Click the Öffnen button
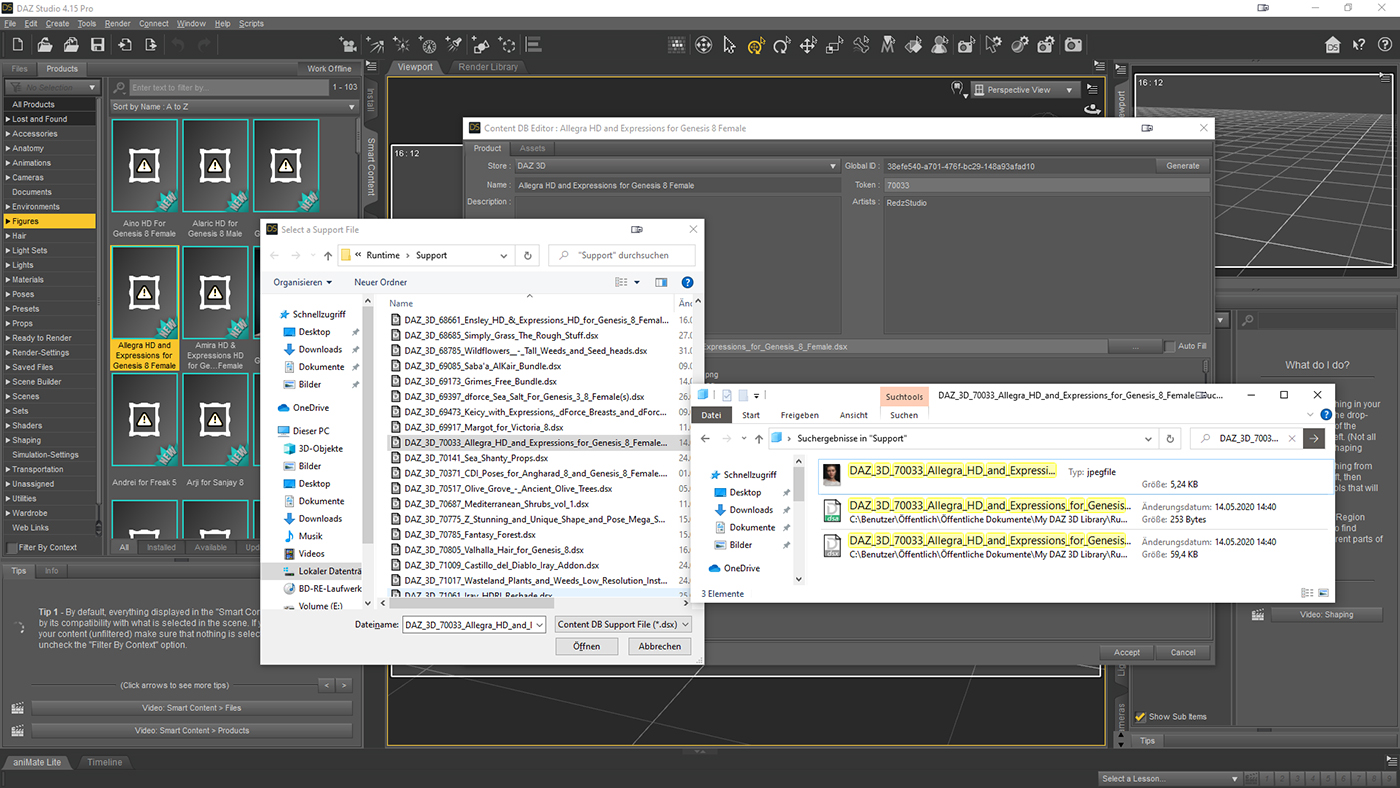Viewport: 1400px width, 788px height. (586, 646)
